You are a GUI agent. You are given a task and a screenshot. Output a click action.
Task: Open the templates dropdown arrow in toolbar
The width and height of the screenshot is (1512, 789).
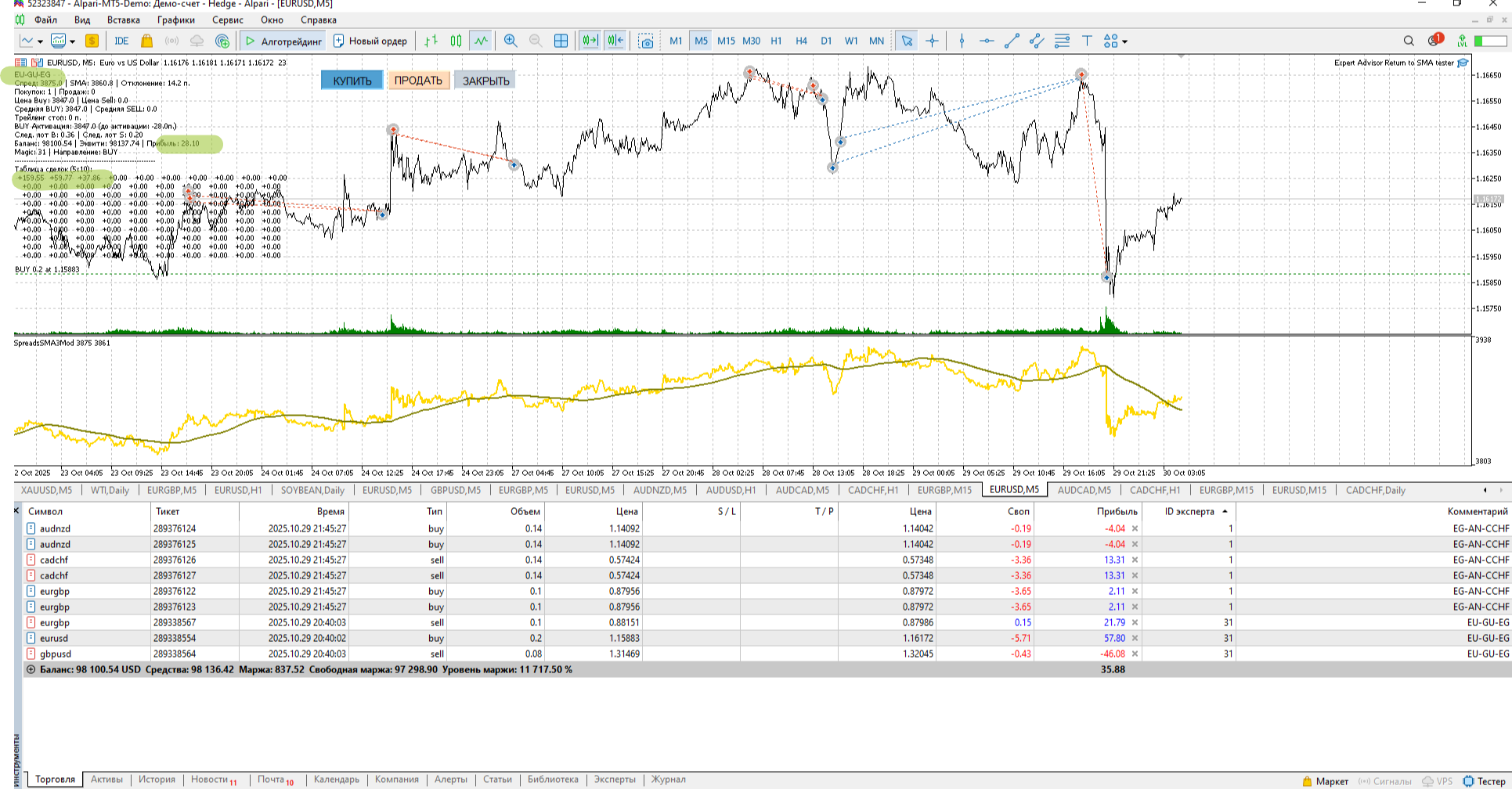tap(73, 41)
